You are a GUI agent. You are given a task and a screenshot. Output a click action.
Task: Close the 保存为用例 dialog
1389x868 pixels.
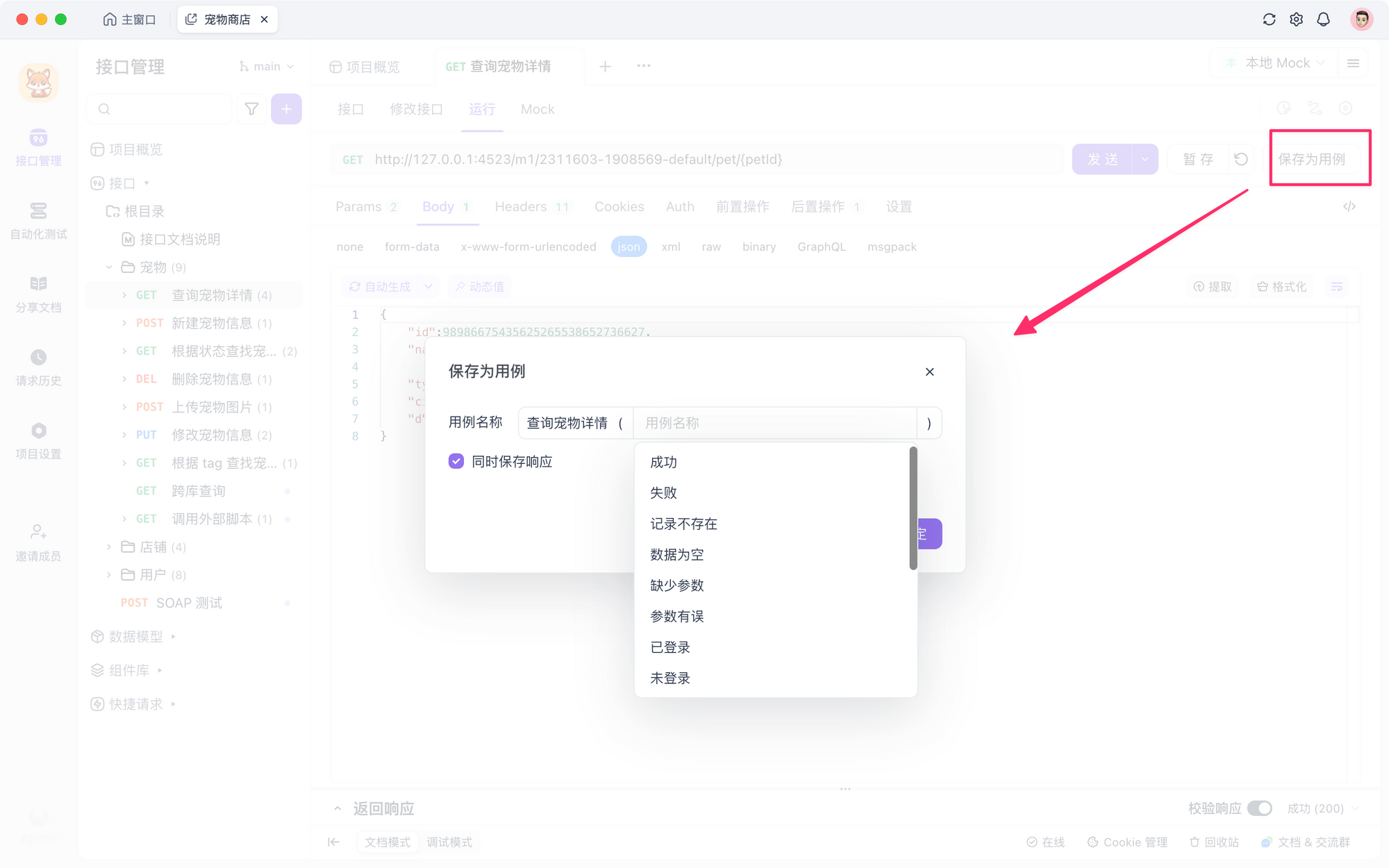930,372
